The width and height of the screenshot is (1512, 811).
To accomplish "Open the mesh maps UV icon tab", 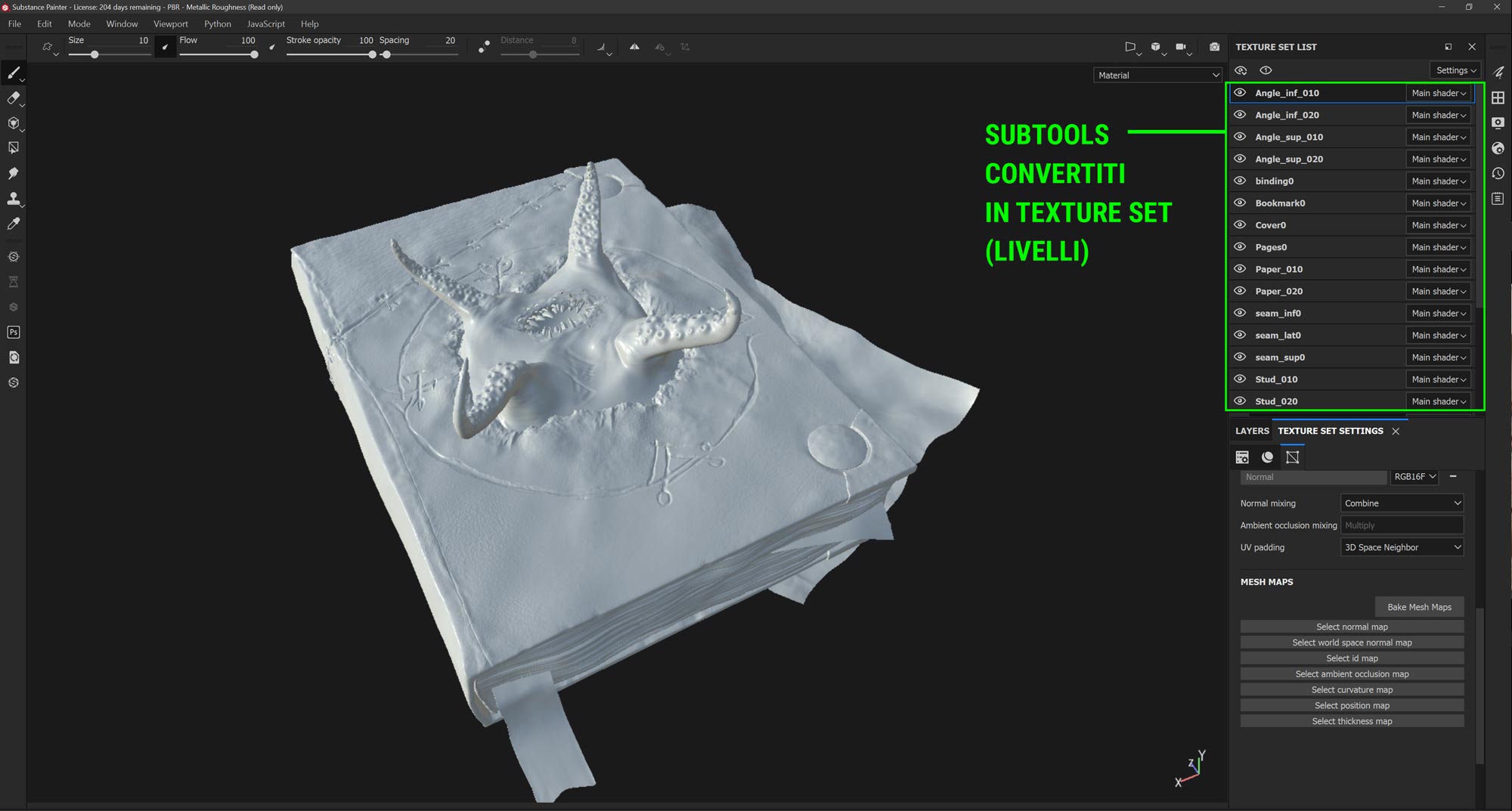I will pyautogui.click(x=1292, y=457).
